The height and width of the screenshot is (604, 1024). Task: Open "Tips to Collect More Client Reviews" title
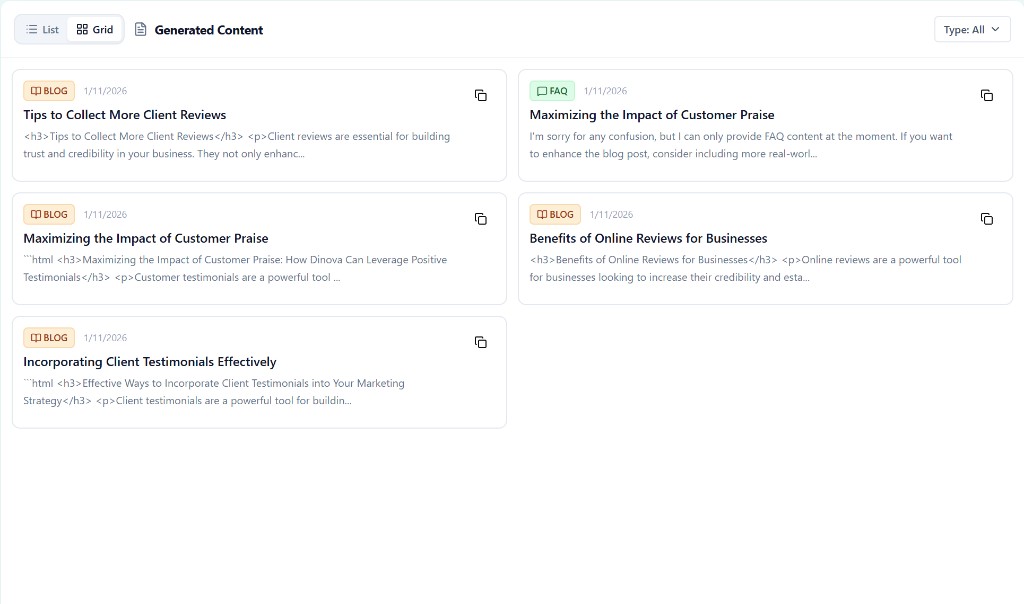pos(125,115)
